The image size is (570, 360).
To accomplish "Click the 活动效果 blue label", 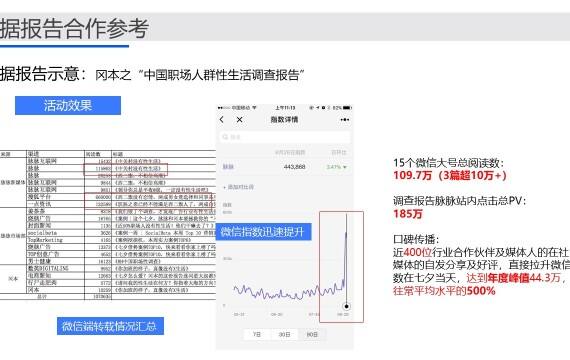I will pyautogui.click(x=68, y=105).
